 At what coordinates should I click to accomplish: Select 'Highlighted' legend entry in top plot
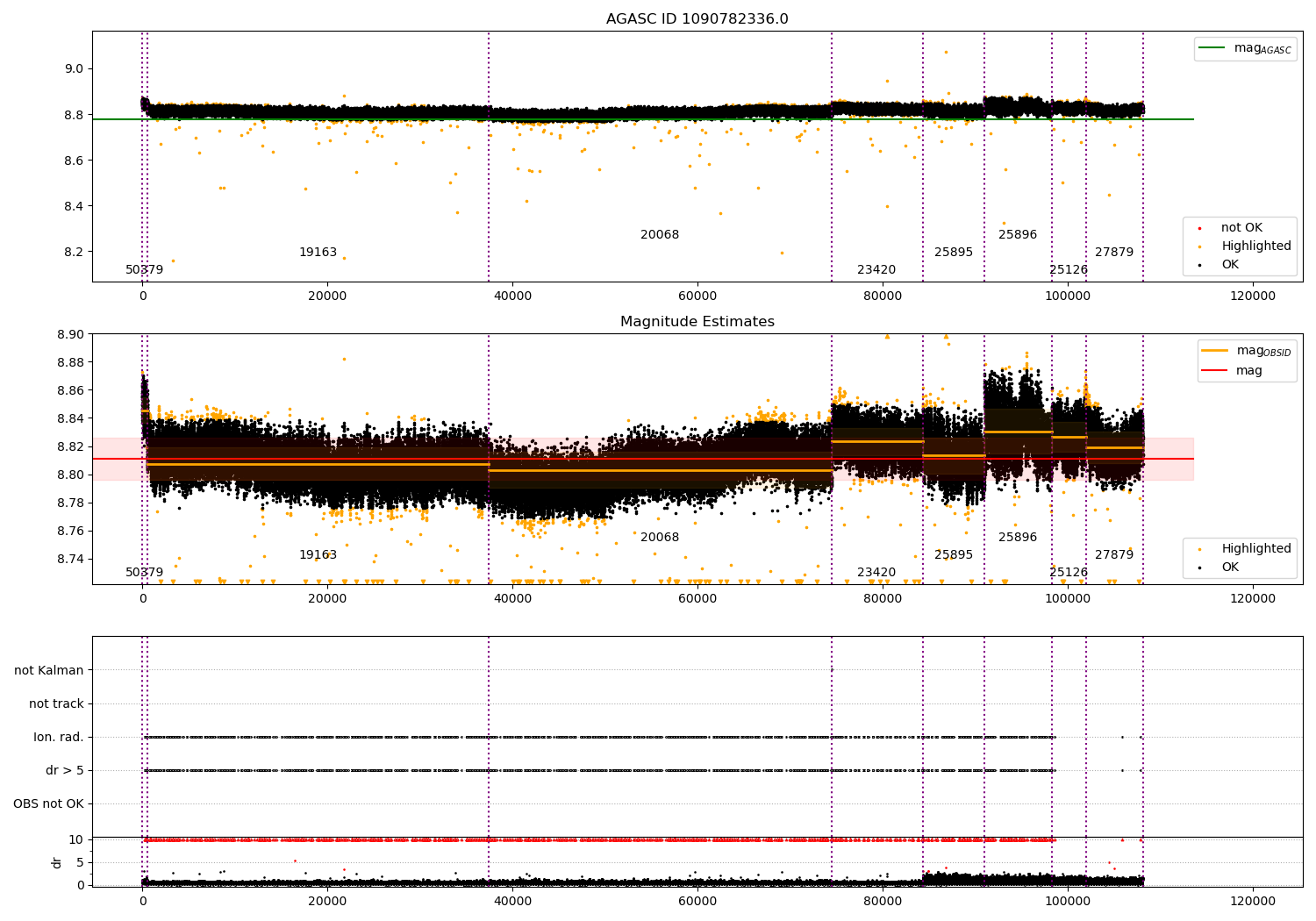(x=1256, y=246)
